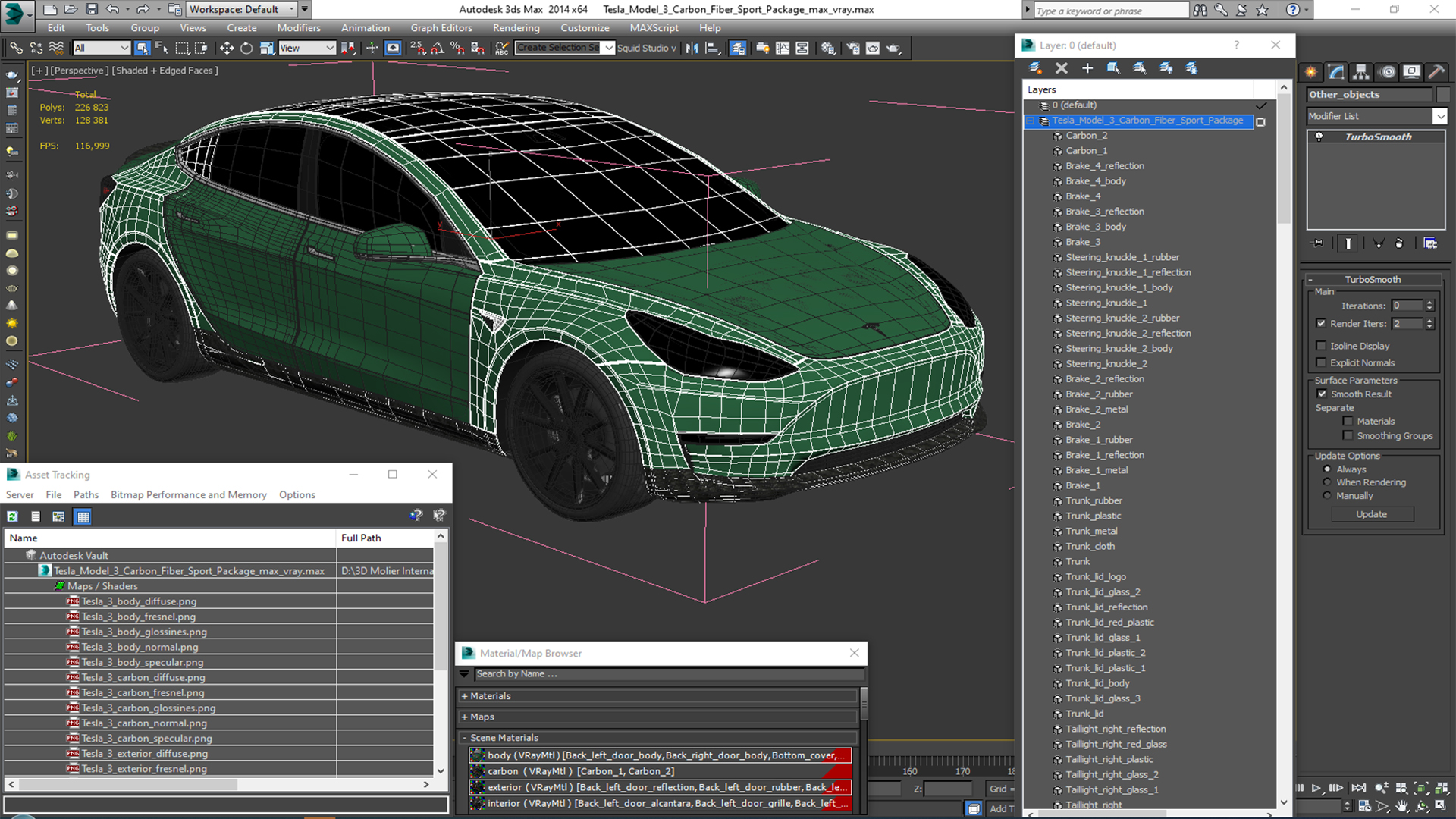Open the Rendering menu
This screenshot has height=819, width=1456.
pyautogui.click(x=516, y=28)
